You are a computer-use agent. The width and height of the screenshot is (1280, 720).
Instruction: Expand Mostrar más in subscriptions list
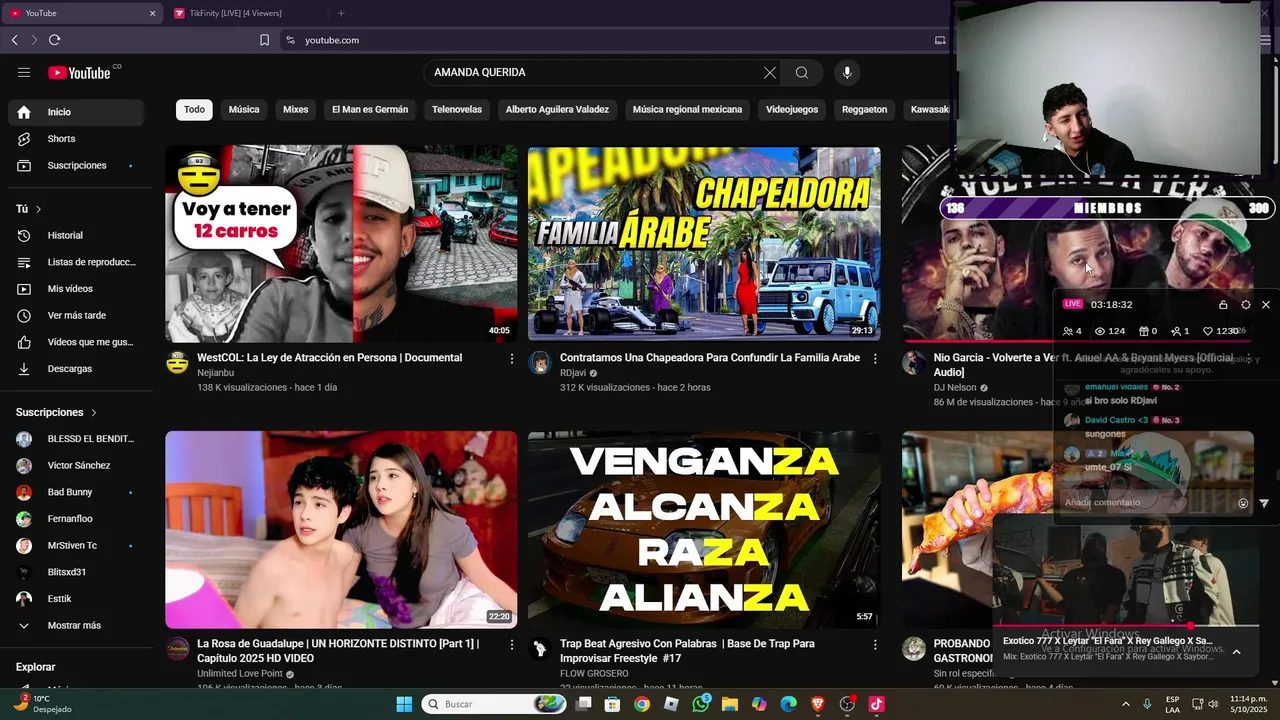pos(72,625)
